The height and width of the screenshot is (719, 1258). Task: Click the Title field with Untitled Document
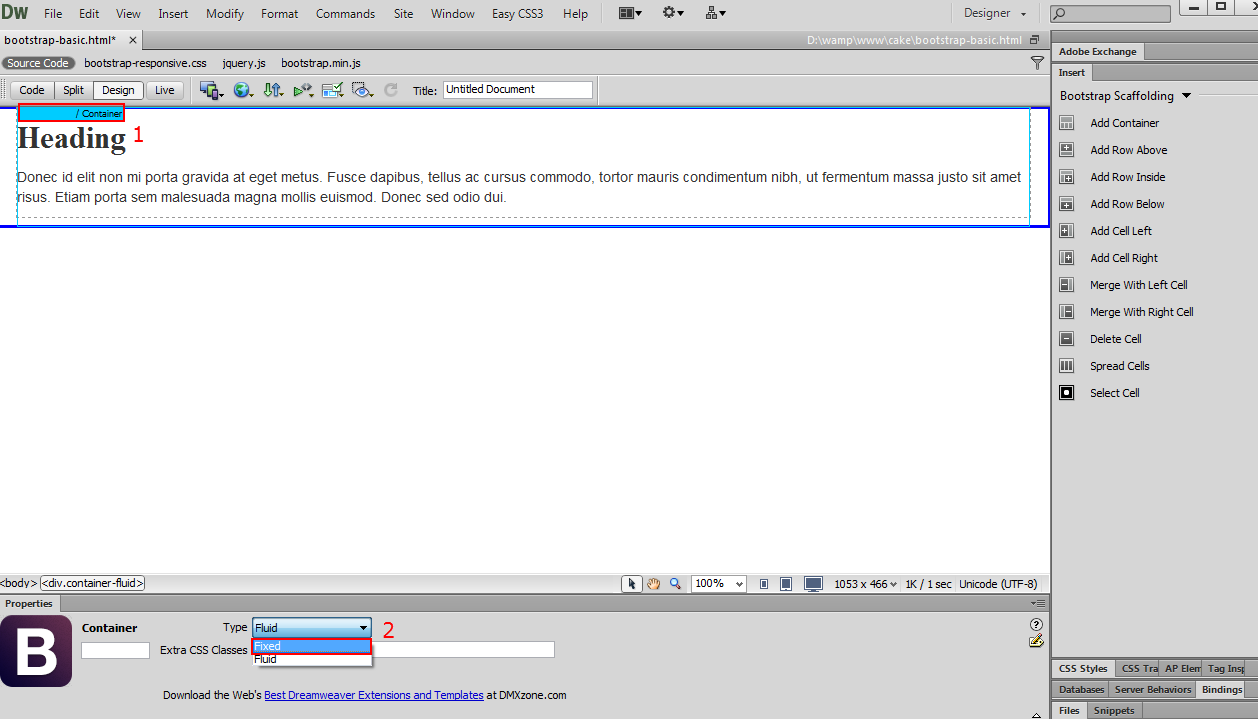tap(518, 90)
